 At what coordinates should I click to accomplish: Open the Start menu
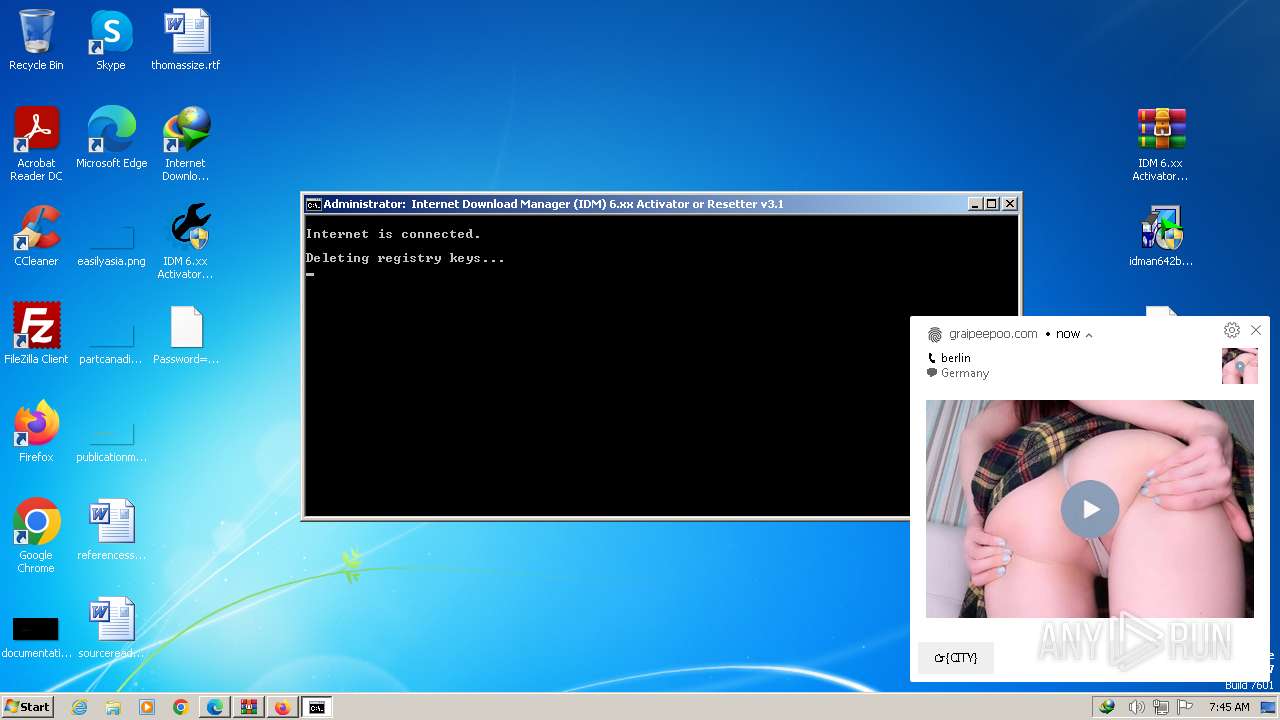click(27, 707)
